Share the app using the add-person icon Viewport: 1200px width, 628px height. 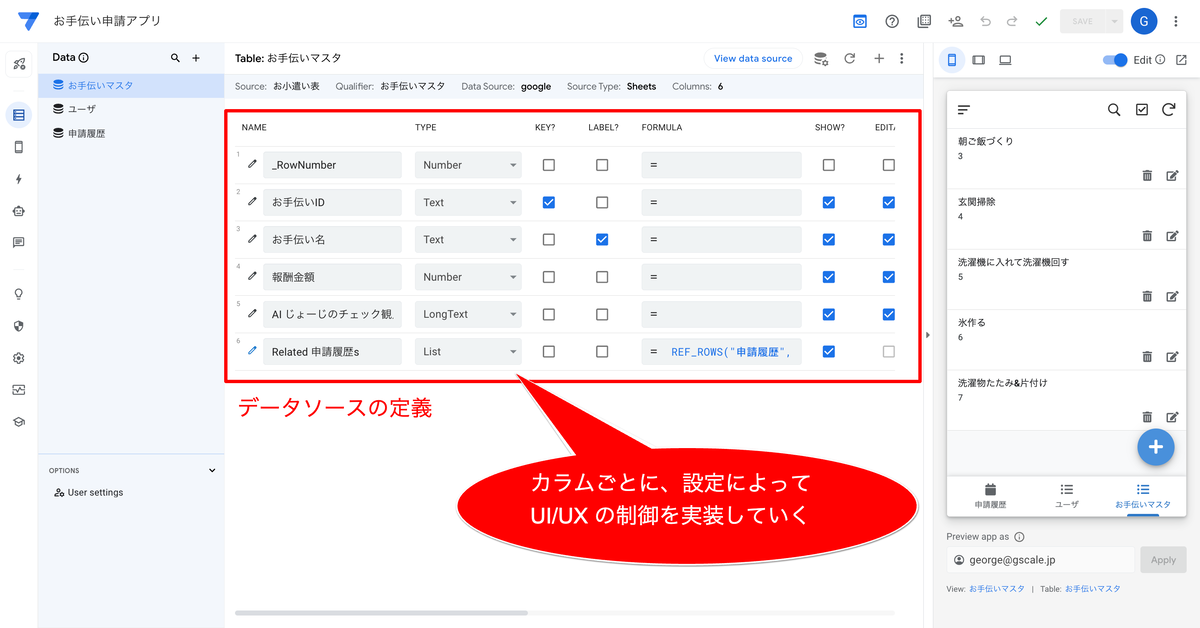[956, 20]
